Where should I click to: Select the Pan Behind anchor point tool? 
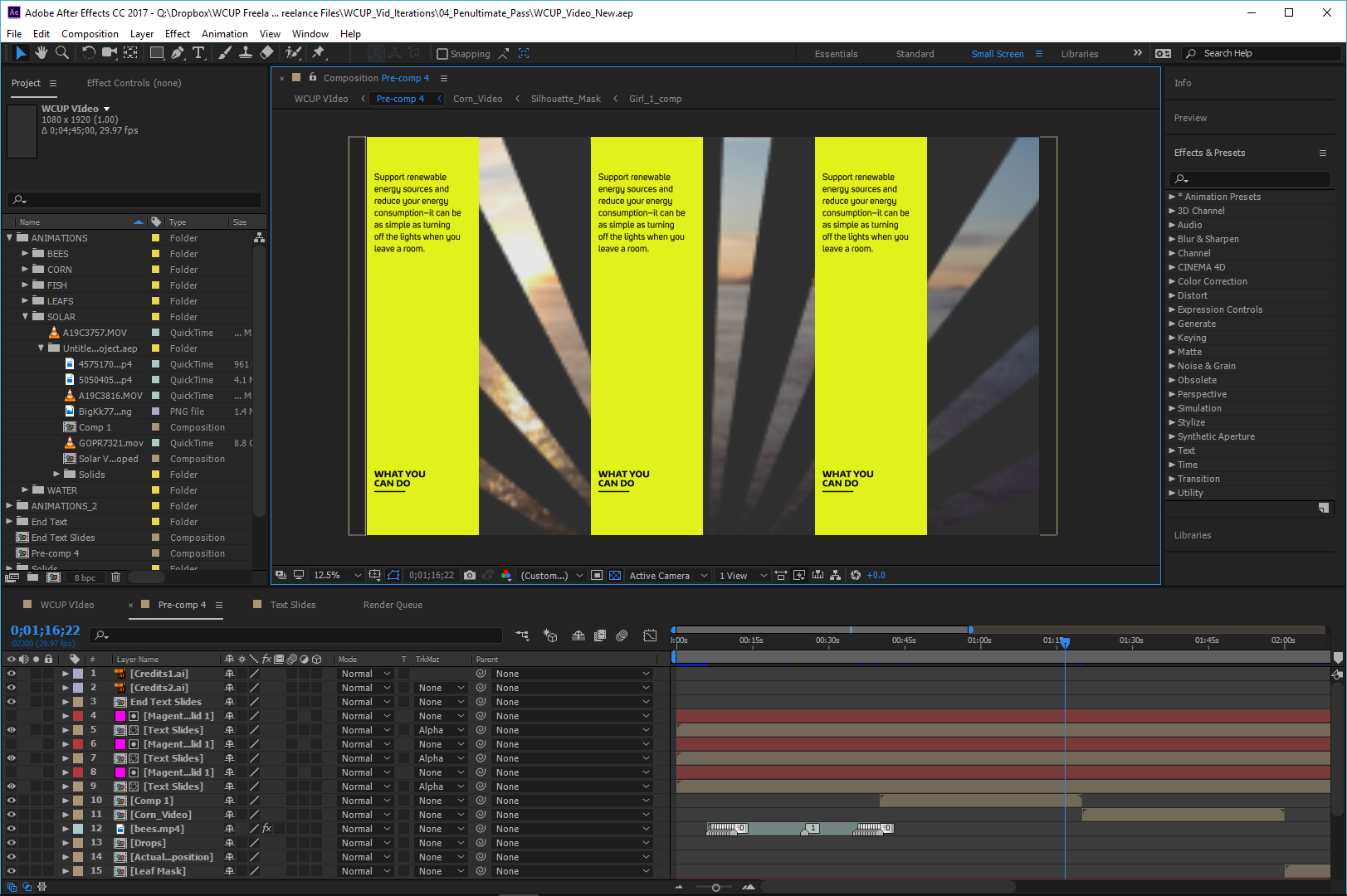(x=130, y=53)
